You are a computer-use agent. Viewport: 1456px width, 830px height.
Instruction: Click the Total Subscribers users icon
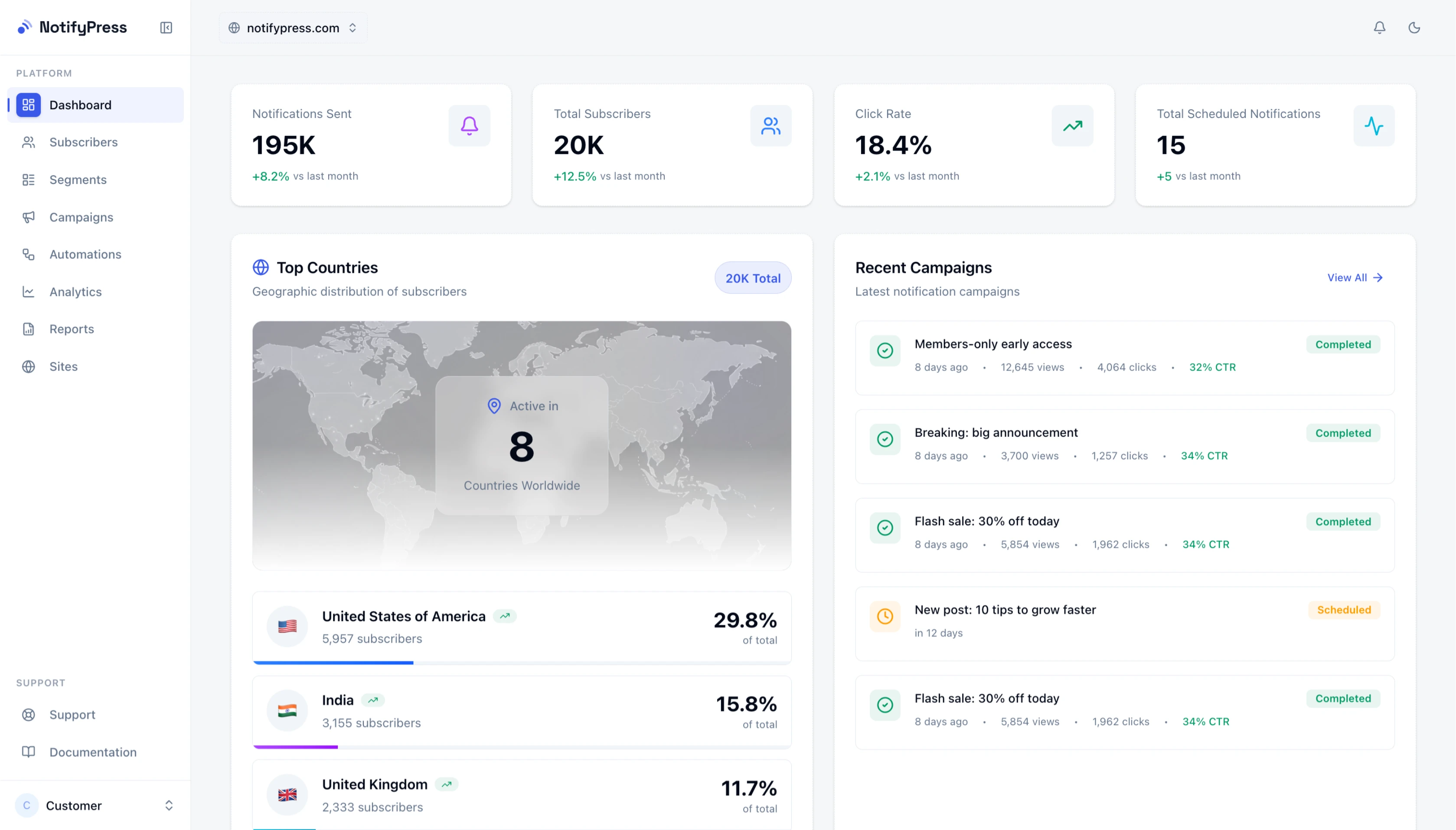click(x=770, y=125)
